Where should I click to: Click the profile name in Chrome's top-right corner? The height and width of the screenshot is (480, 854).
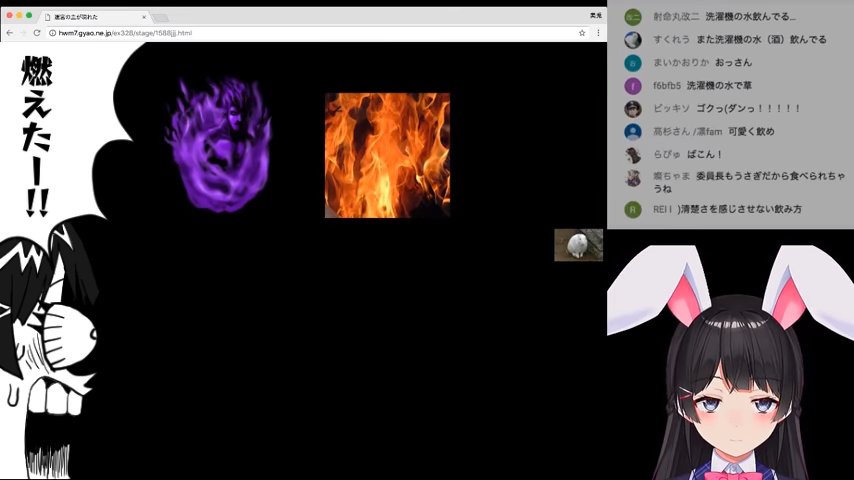click(596, 15)
